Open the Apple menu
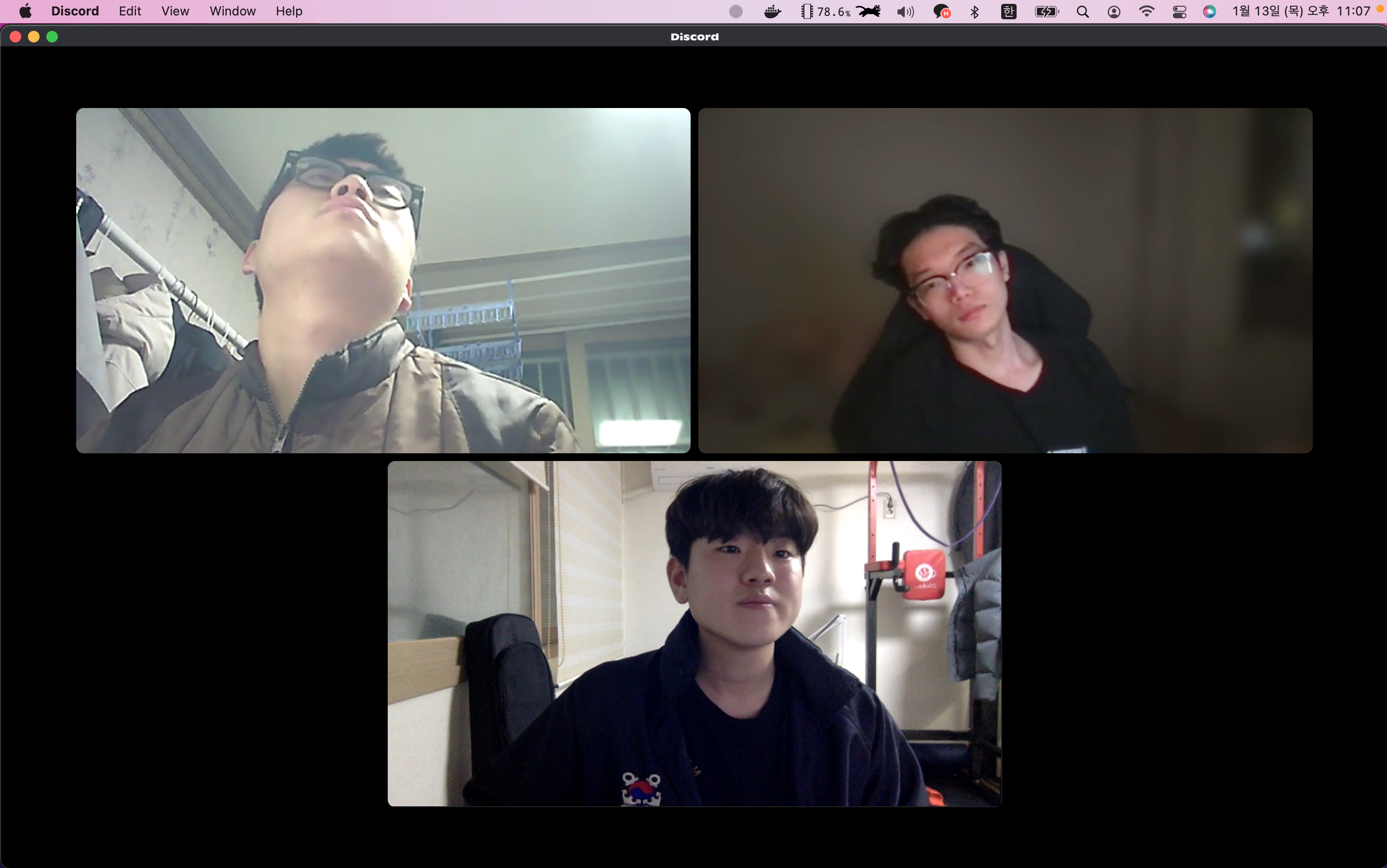1387x868 pixels. pos(25,12)
